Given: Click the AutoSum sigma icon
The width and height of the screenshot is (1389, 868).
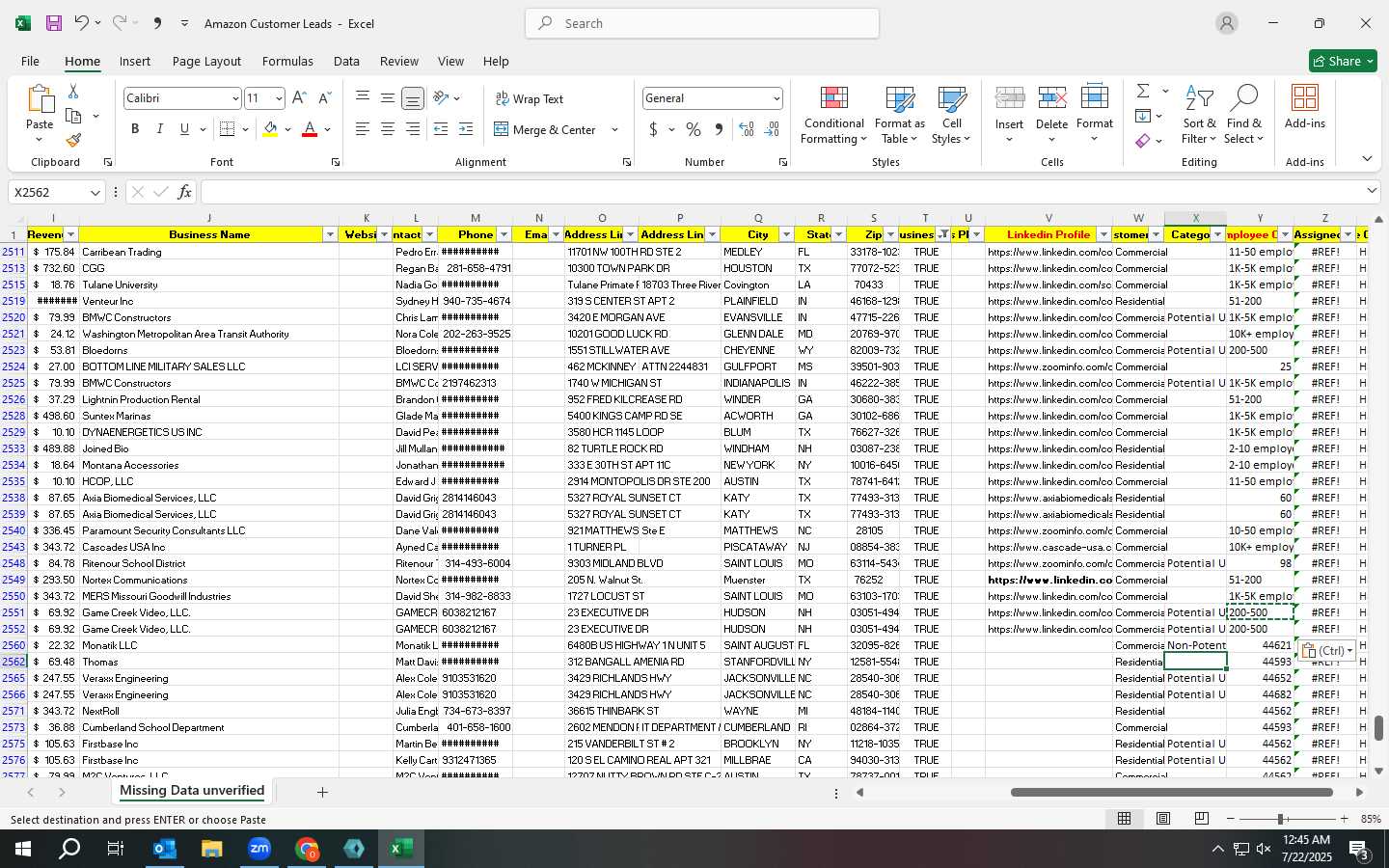Looking at the screenshot, I should [x=1143, y=91].
